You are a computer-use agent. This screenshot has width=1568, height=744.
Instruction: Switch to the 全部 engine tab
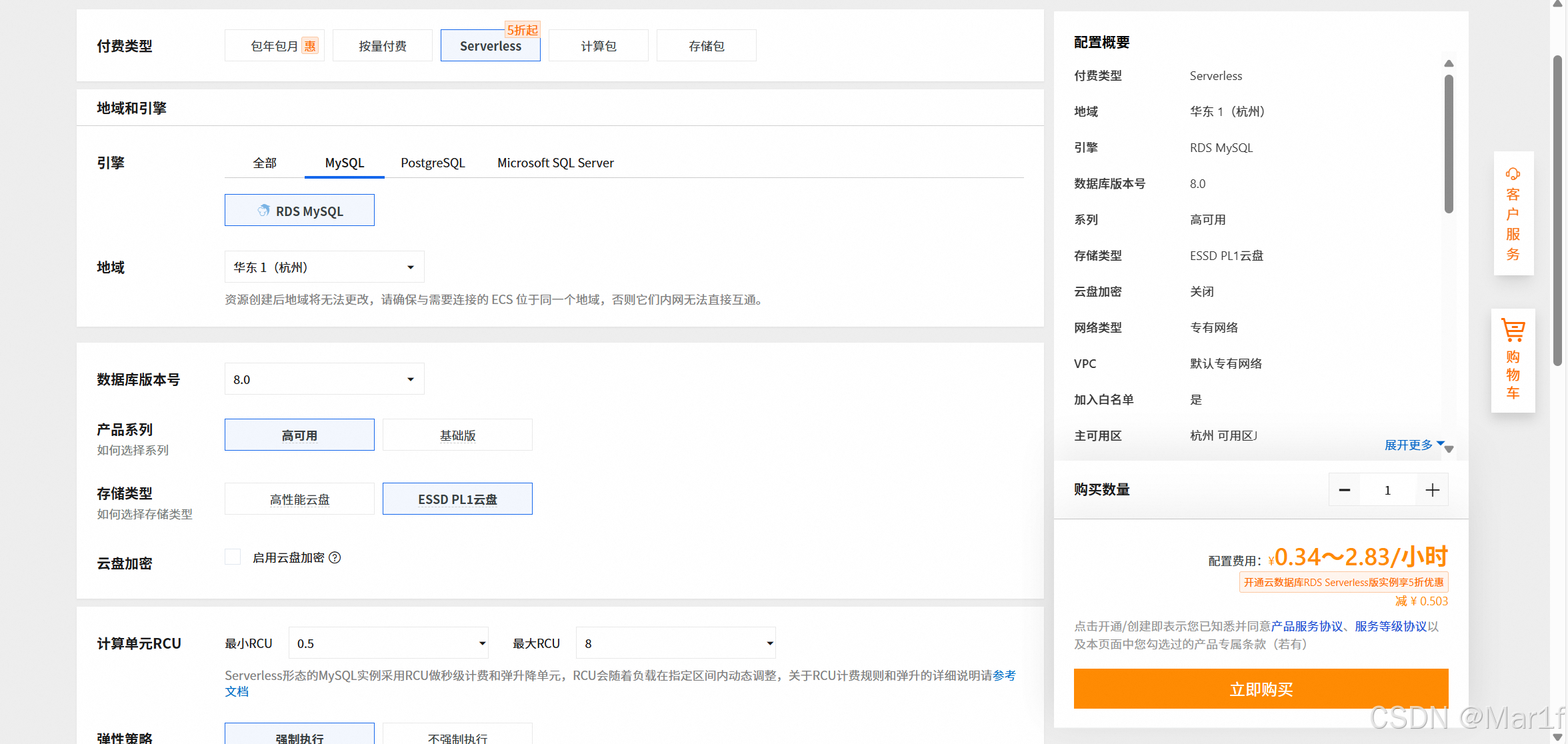[x=265, y=163]
